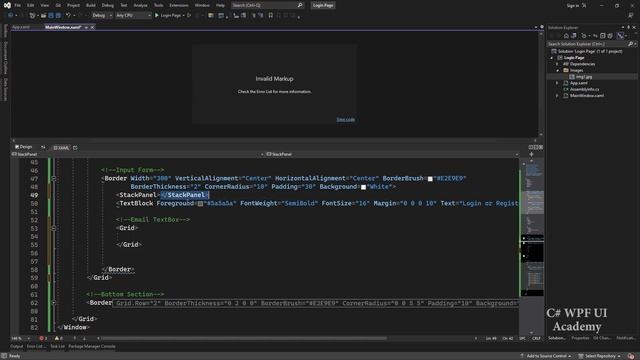Screen dimensions: 640x360
Task: Click the White Background color swatch
Action: [x=363, y=187]
